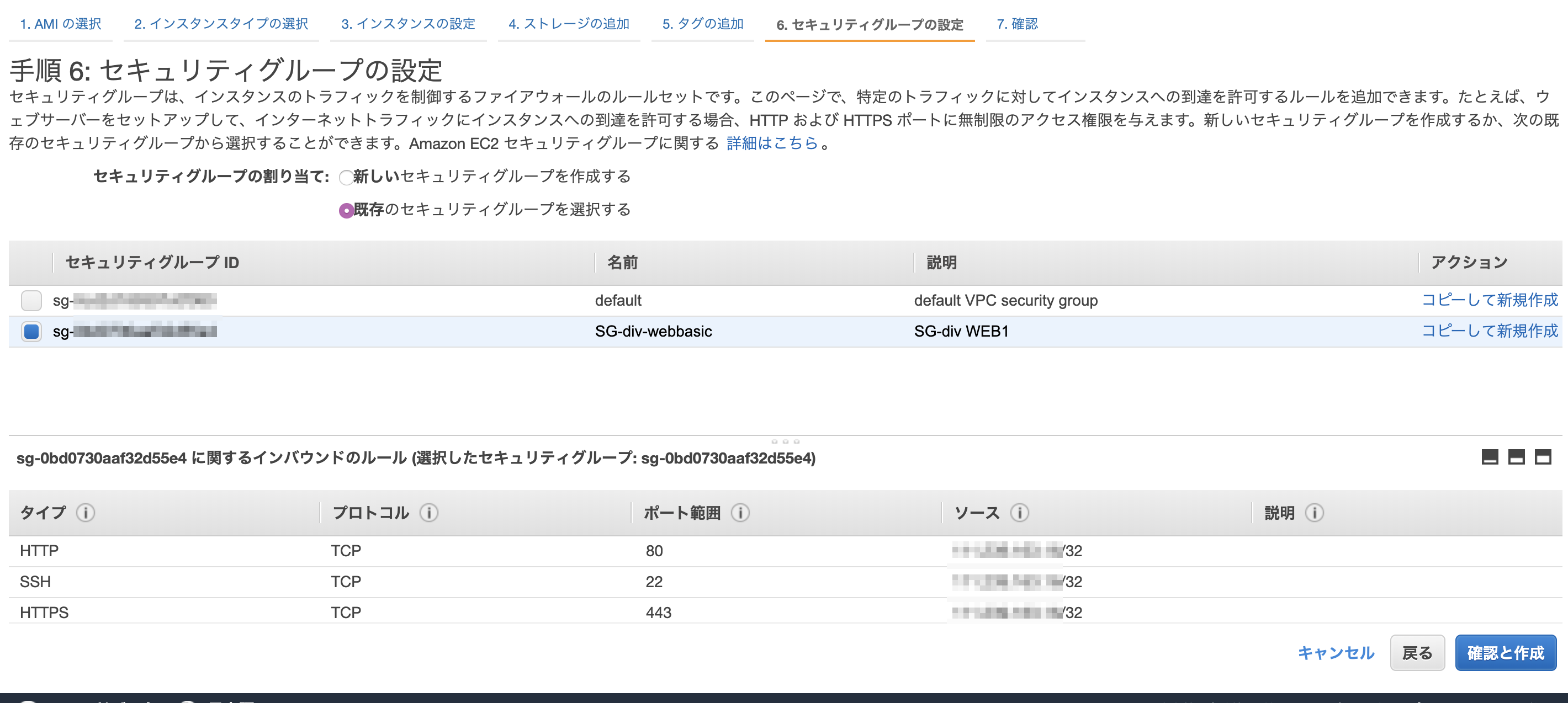The image size is (1568, 703).
Task: Open the ポート範囲 info icon
Action: (740, 512)
